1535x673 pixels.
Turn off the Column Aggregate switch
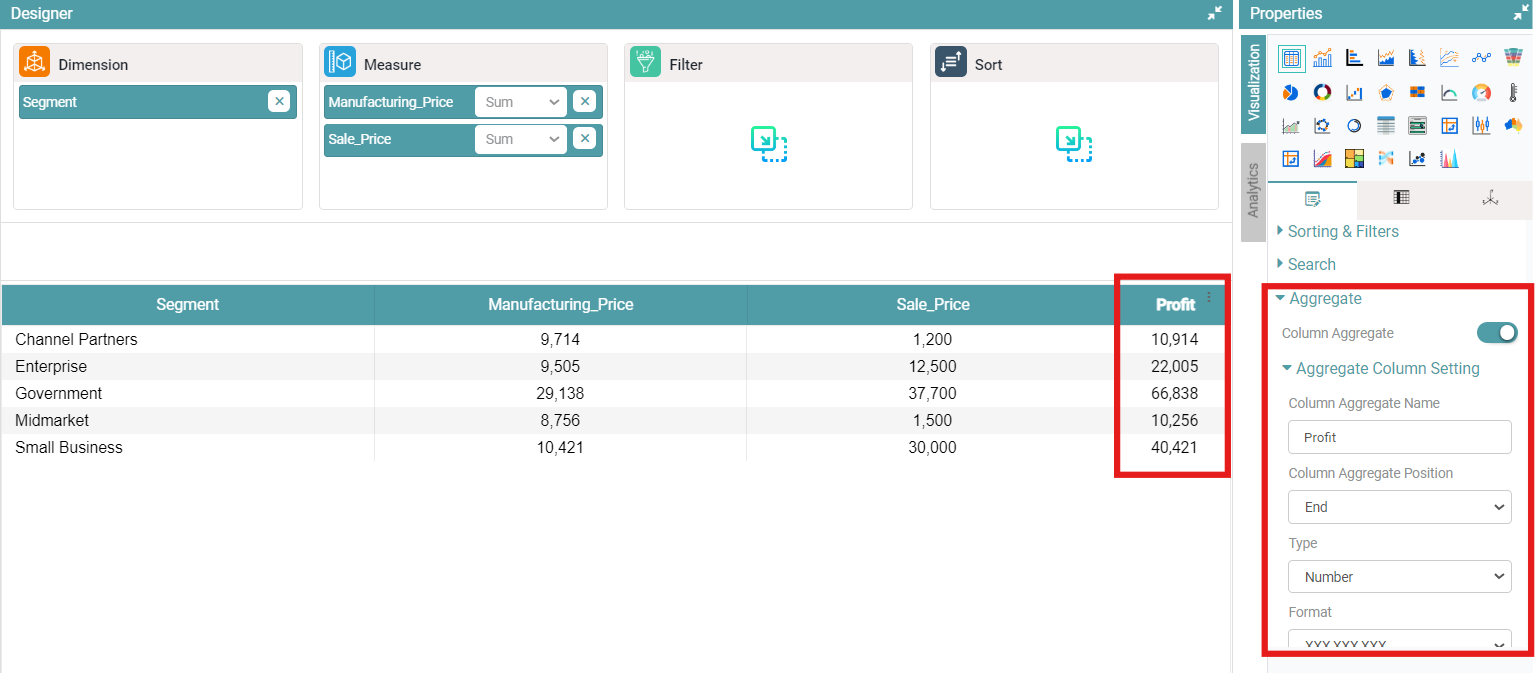[1497, 333]
